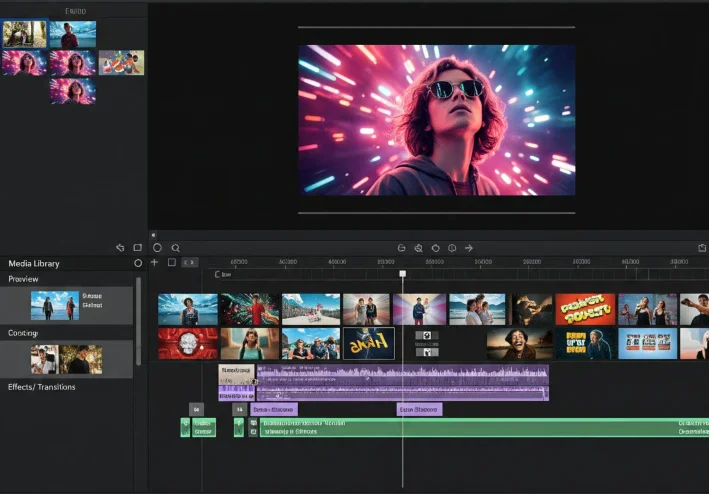
Task: Click the magnifier search icon in timeline toolbar
Action: click(x=175, y=248)
